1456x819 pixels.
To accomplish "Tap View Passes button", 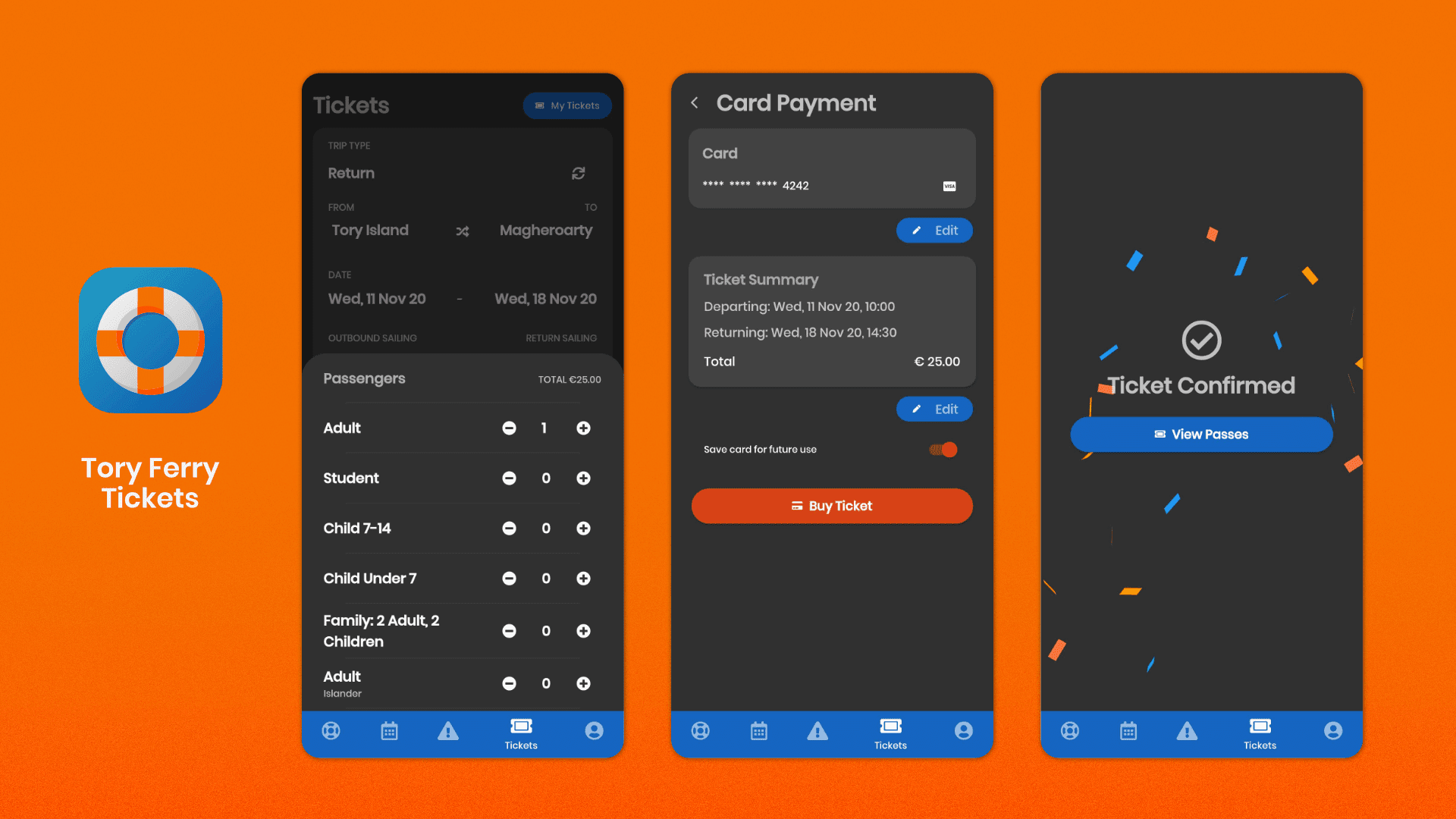I will (1201, 434).
